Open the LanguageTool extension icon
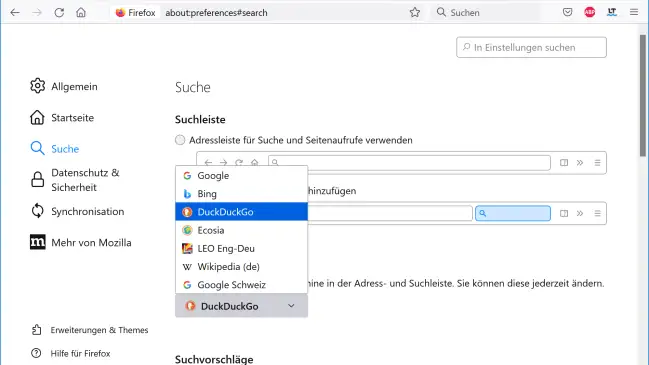The image size is (649, 365). (612, 12)
